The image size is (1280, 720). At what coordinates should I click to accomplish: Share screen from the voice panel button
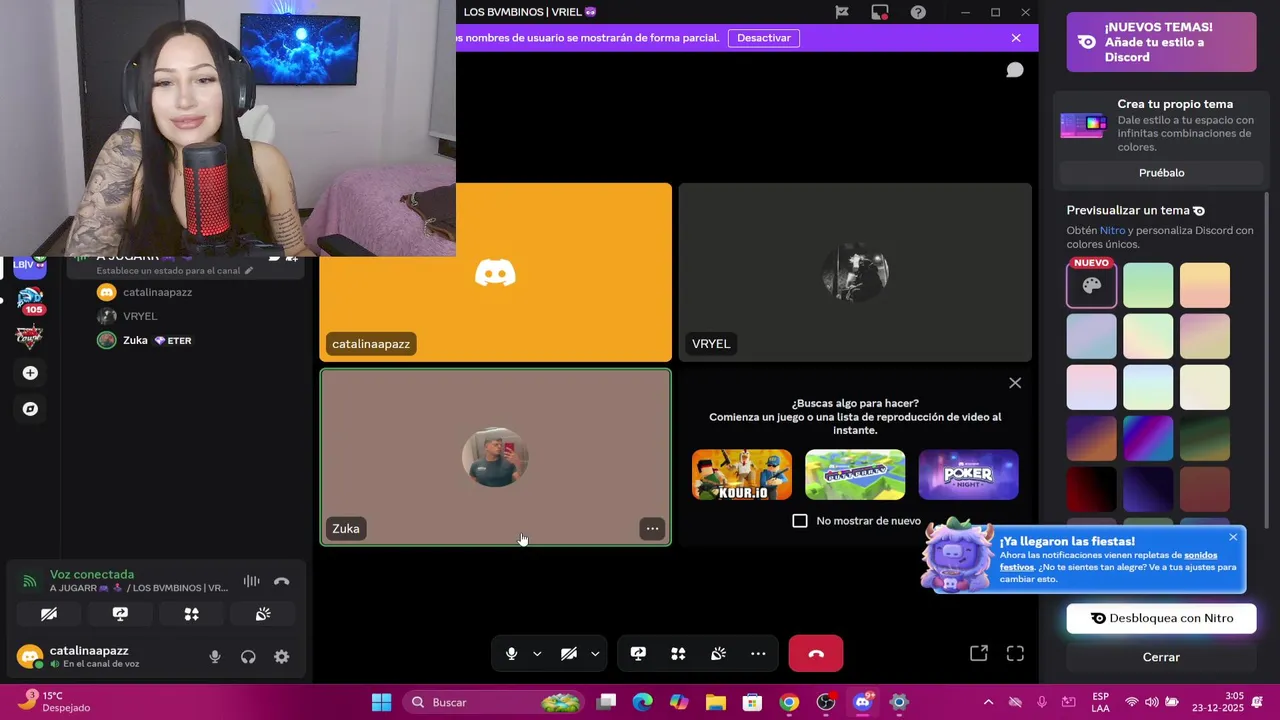(120, 614)
